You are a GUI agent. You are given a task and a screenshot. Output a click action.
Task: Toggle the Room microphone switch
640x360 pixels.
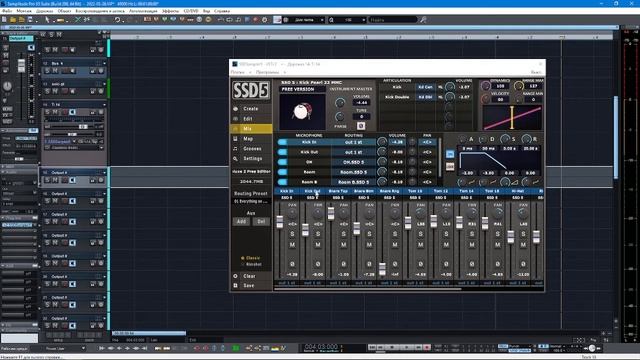coord(282,172)
